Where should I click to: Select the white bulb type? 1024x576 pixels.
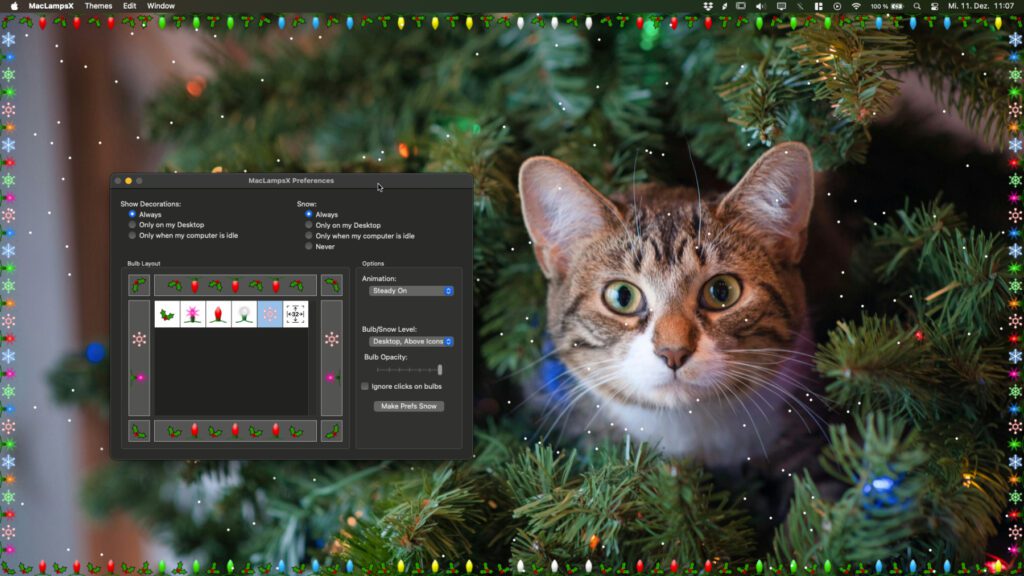tap(245, 313)
